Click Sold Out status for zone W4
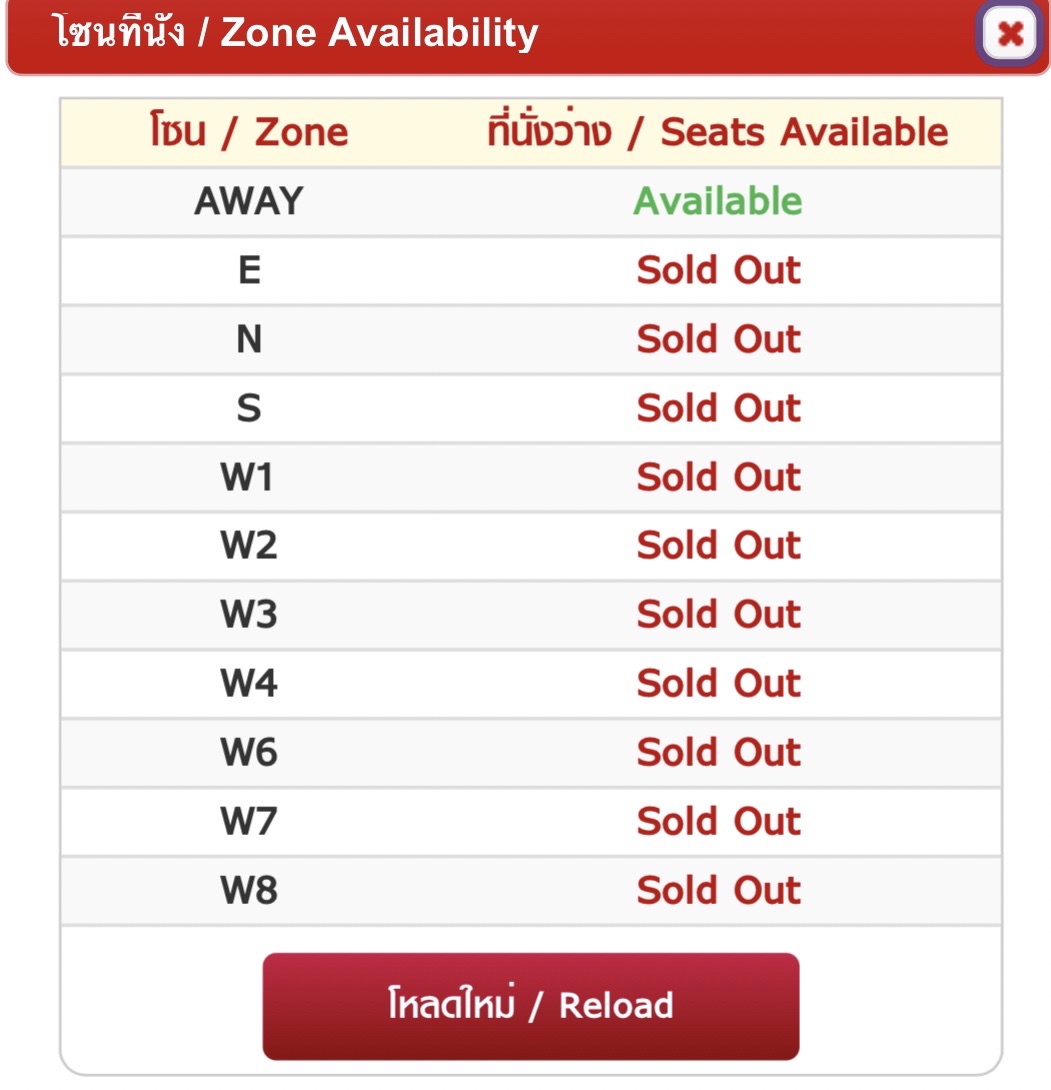 (719, 683)
